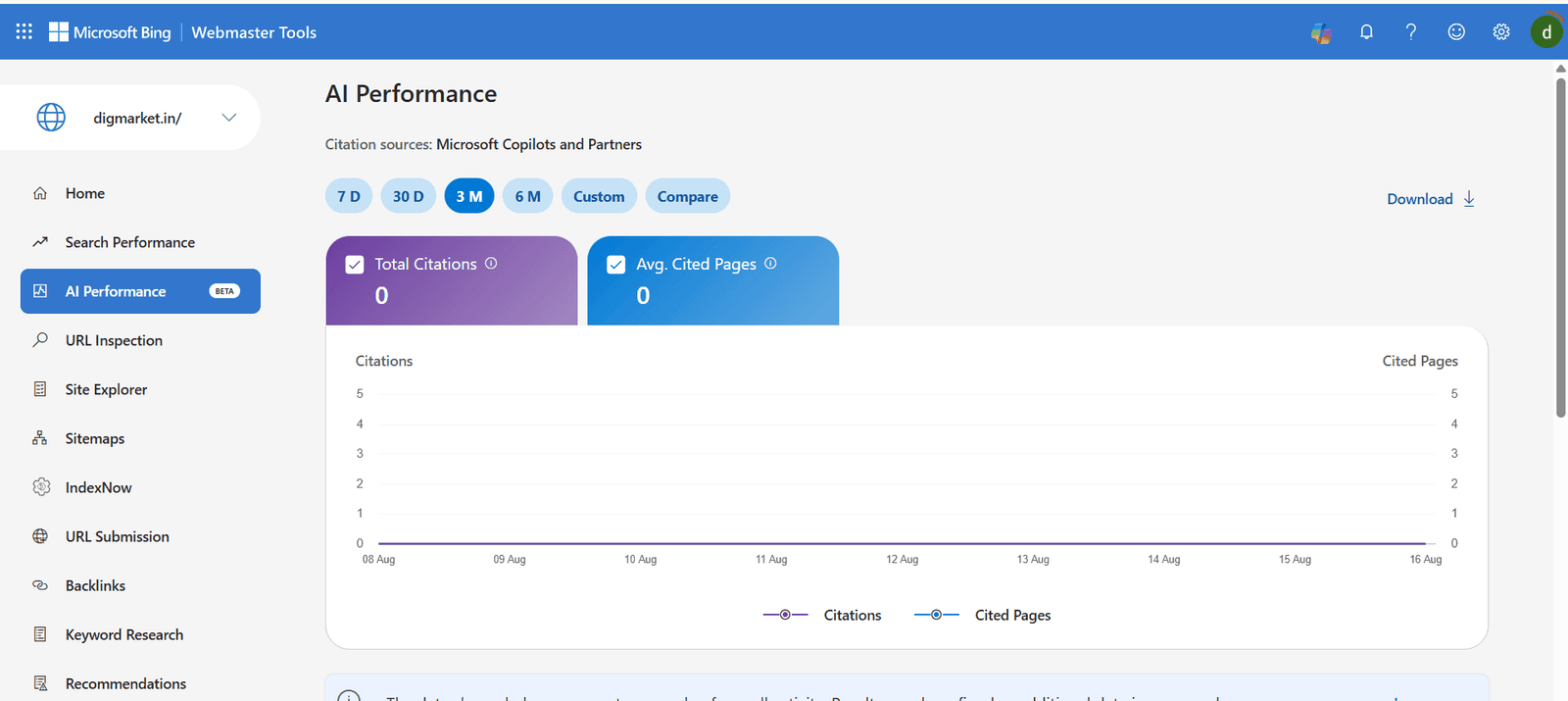Screen dimensions: 1568x701
Task: Open IndexNow page
Action: (x=140, y=487)
